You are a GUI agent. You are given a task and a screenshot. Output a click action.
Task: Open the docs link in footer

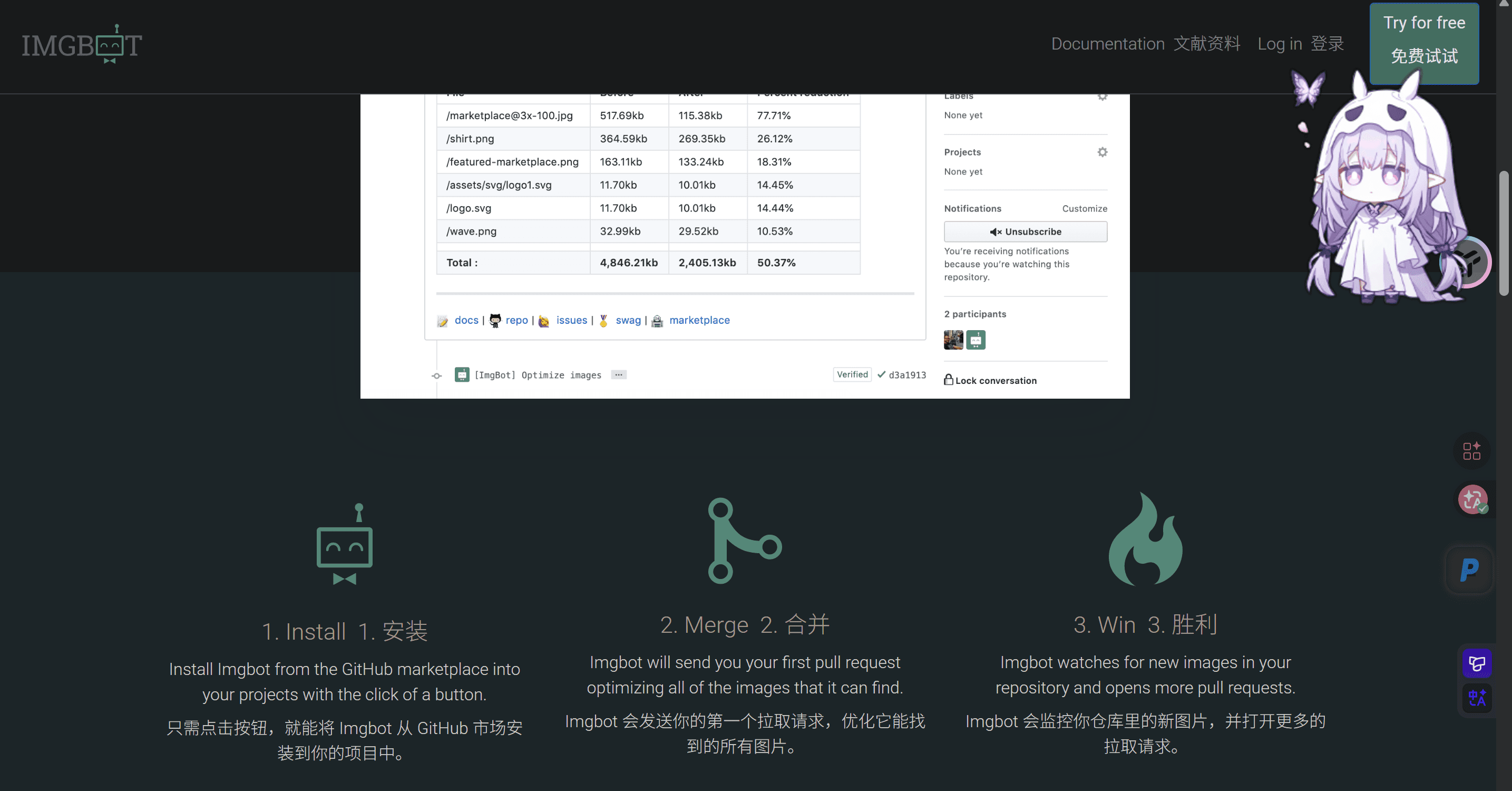point(466,320)
